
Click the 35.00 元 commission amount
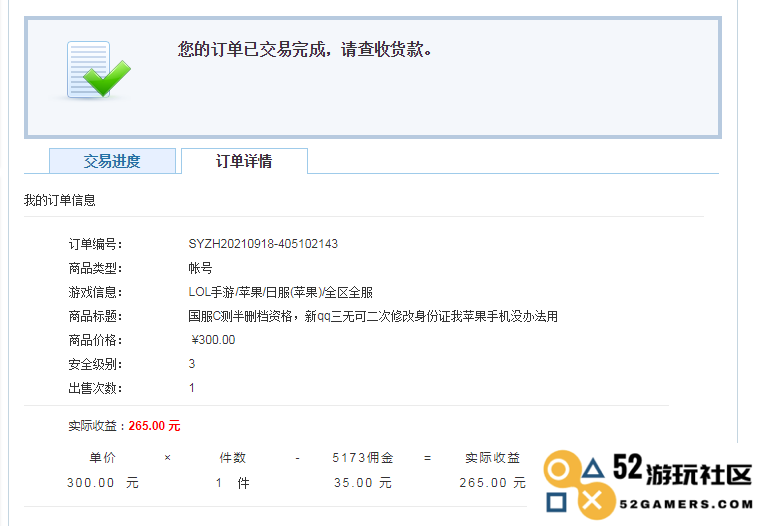363,483
